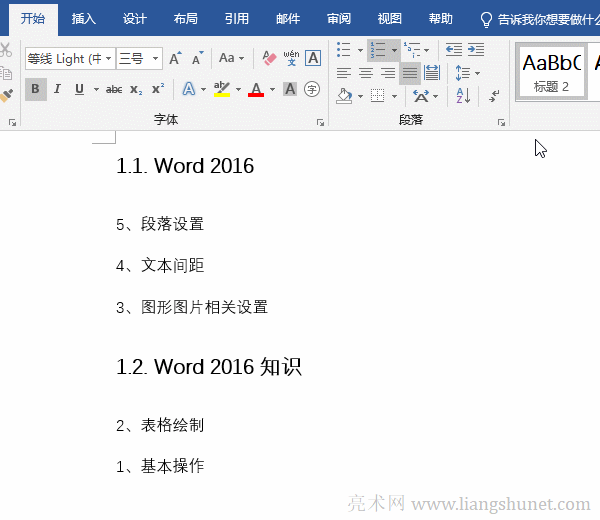The image size is (600, 520).
Task: Toggle bold formatting
Action: 36,89
